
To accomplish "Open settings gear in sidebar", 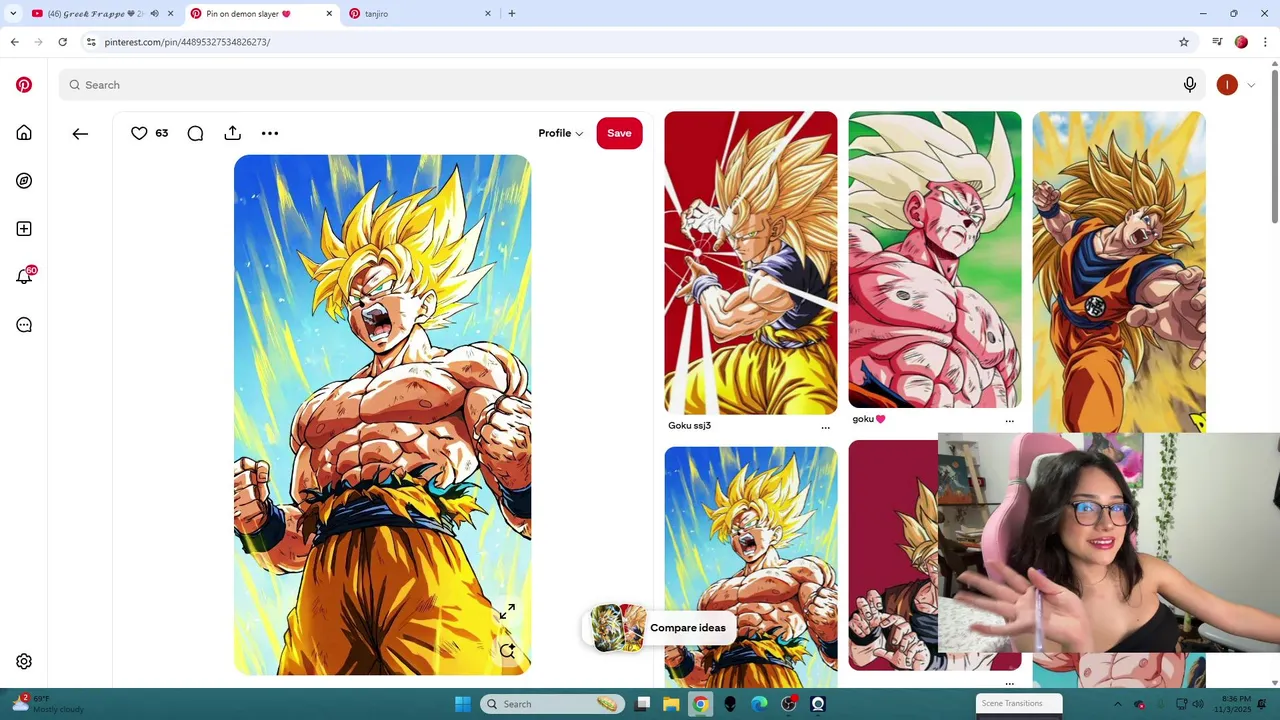I will (24, 661).
